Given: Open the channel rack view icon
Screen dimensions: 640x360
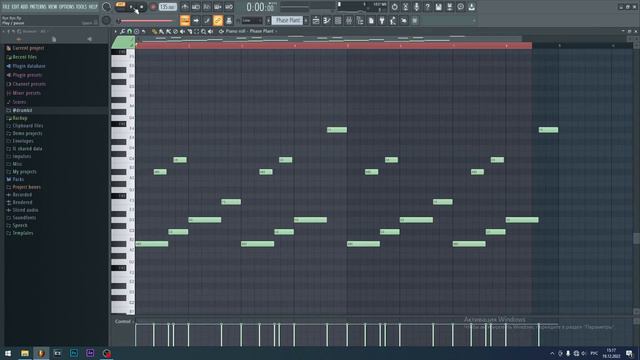Looking at the screenshot, I should point(338,20).
